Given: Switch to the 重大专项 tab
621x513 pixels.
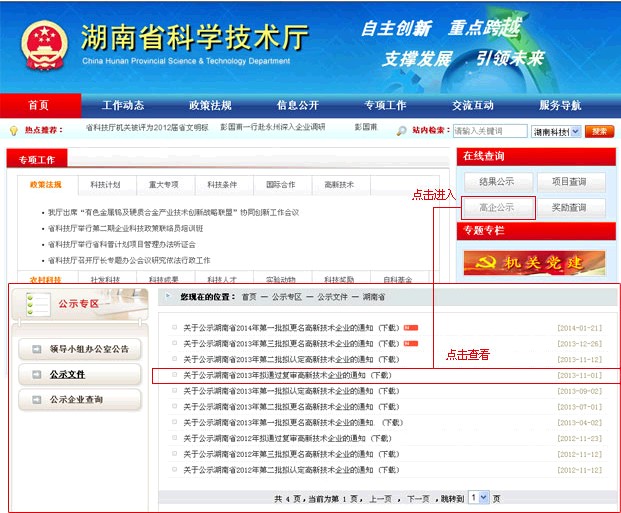Looking at the screenshot, I should pos(163,185).
